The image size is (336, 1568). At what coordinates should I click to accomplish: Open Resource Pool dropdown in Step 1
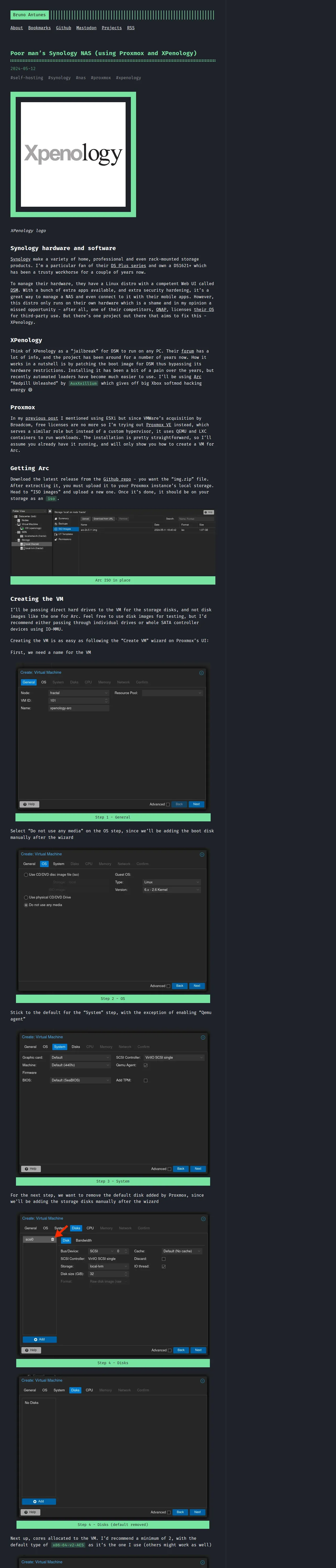(172, 693)
